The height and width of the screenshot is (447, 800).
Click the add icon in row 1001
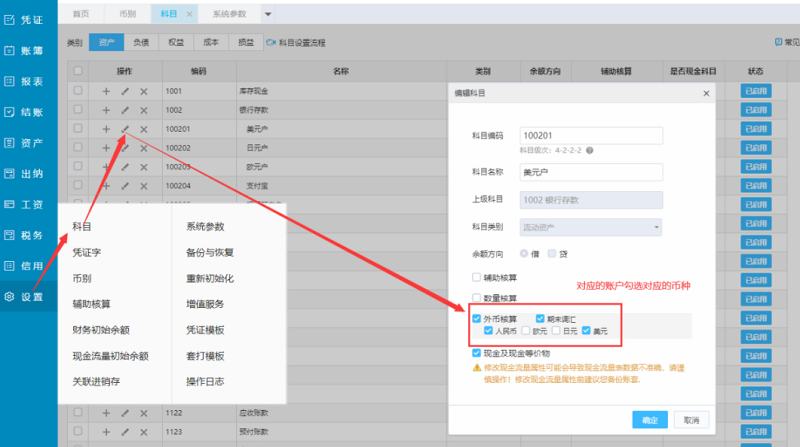coord(106,91)
